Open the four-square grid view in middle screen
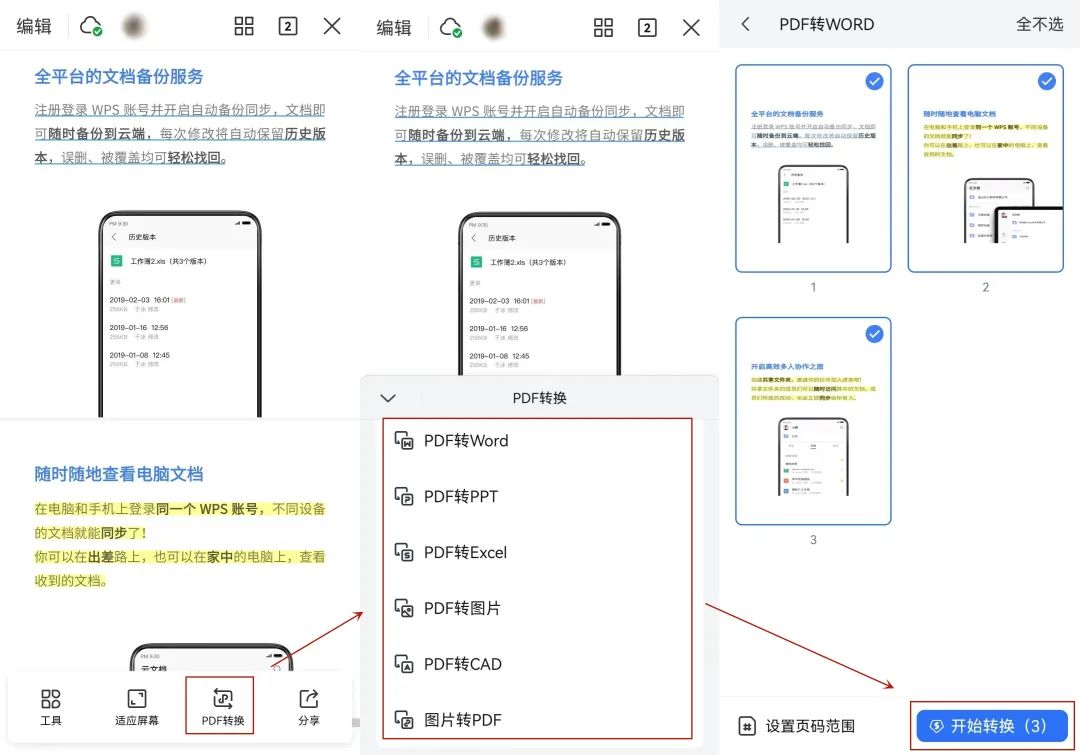Screen dimensions: 1080x755 tap(603, 28)
